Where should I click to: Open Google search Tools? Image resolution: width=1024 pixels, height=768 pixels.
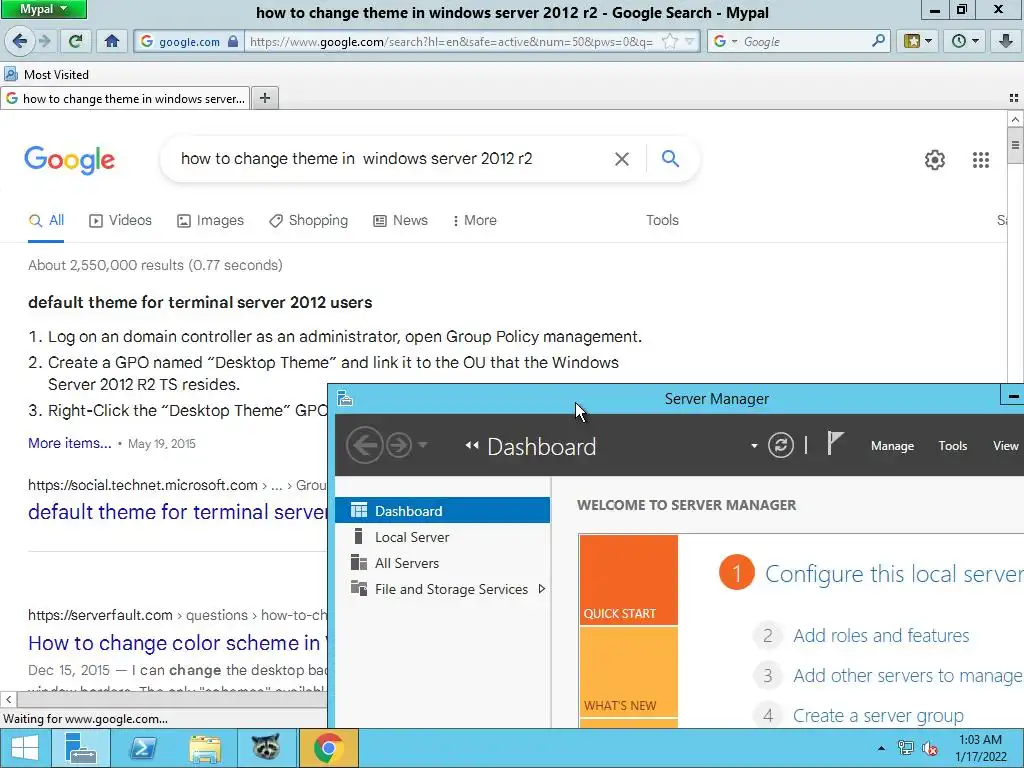[x=662, y=221]
